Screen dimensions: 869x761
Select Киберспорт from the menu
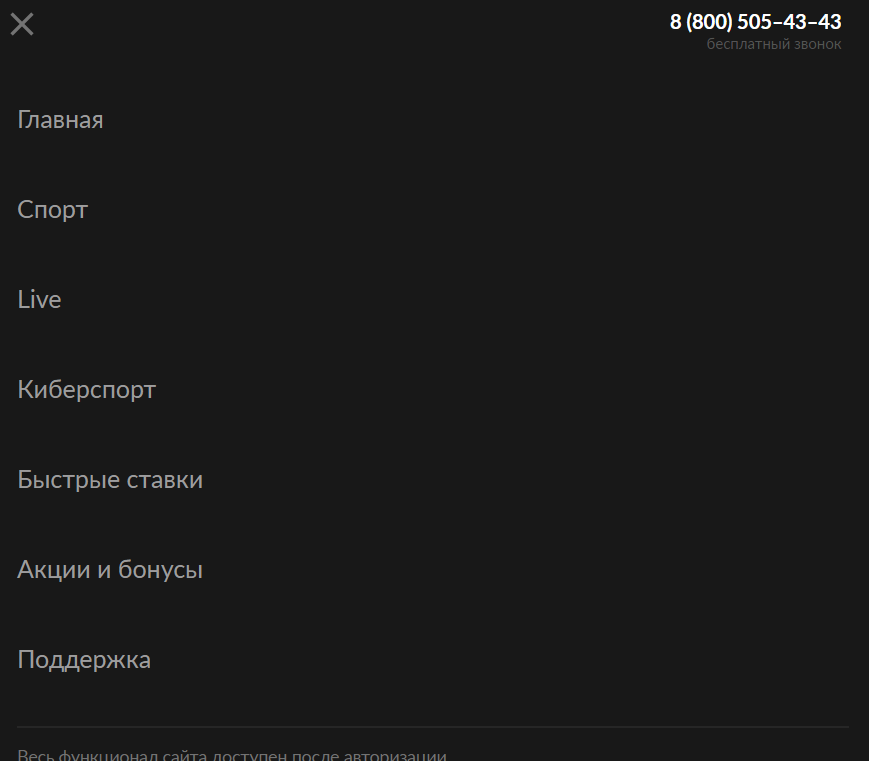[86, 390]
